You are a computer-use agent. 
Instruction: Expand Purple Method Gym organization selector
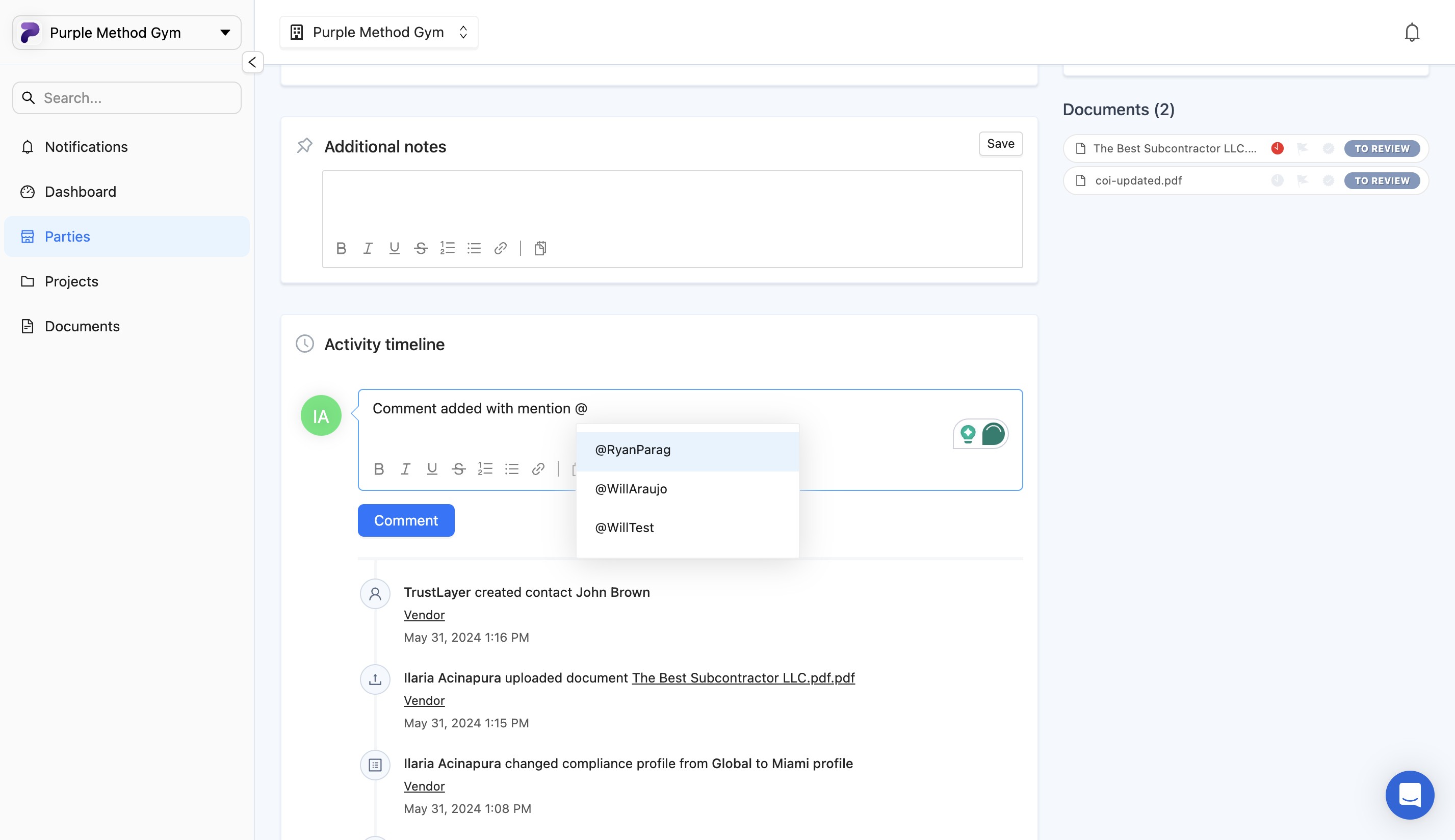point(378,32)
